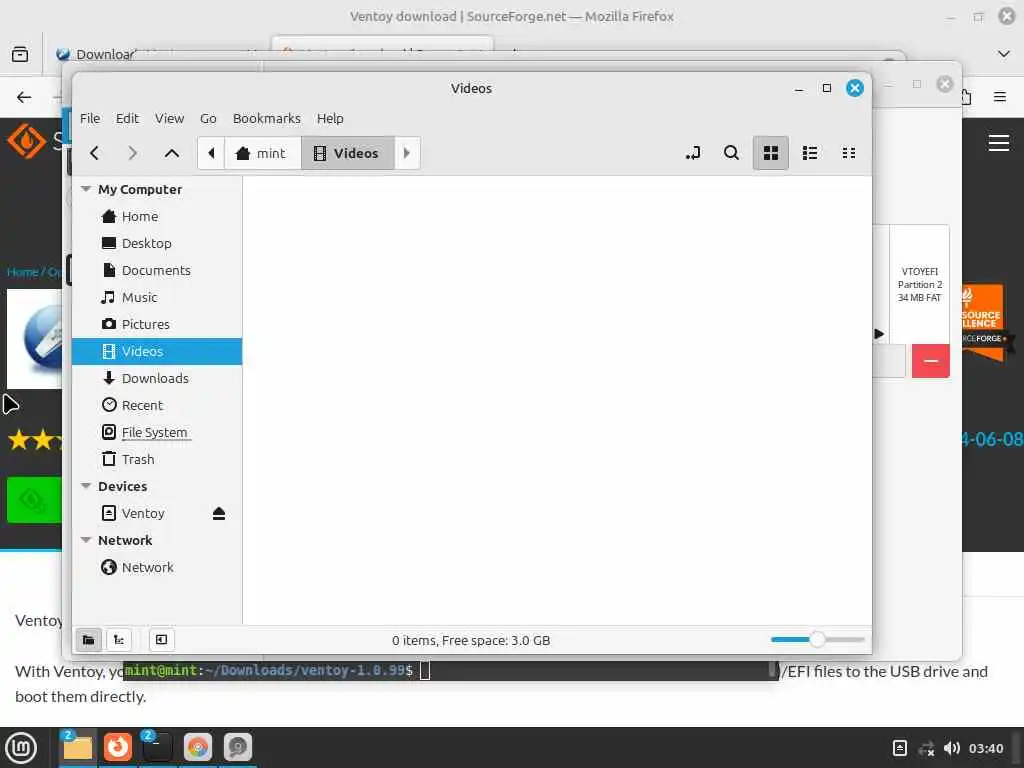
Task: Click the path bar left scroll arrow
Action: coord(211,153)
